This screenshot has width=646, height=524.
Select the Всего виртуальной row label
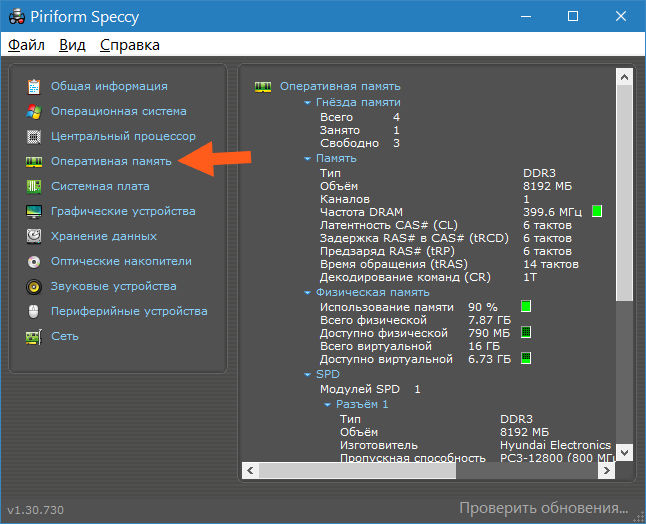pyautogui.click(x=376, y=346)
